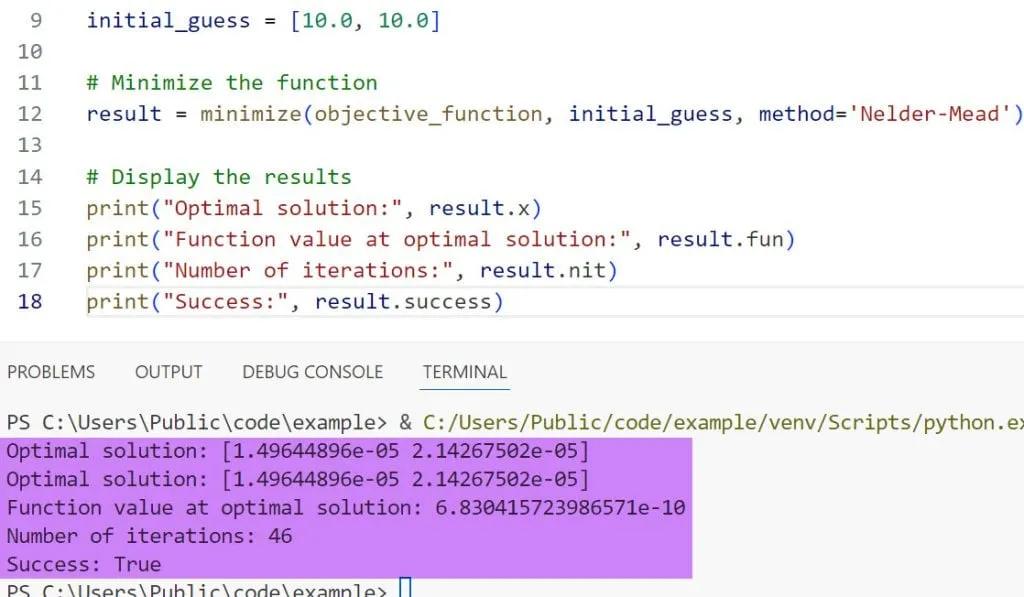Click the python.exe path in terminal command
The height and width of the screenshot is (597, 1024).
(x=720, y=423)
